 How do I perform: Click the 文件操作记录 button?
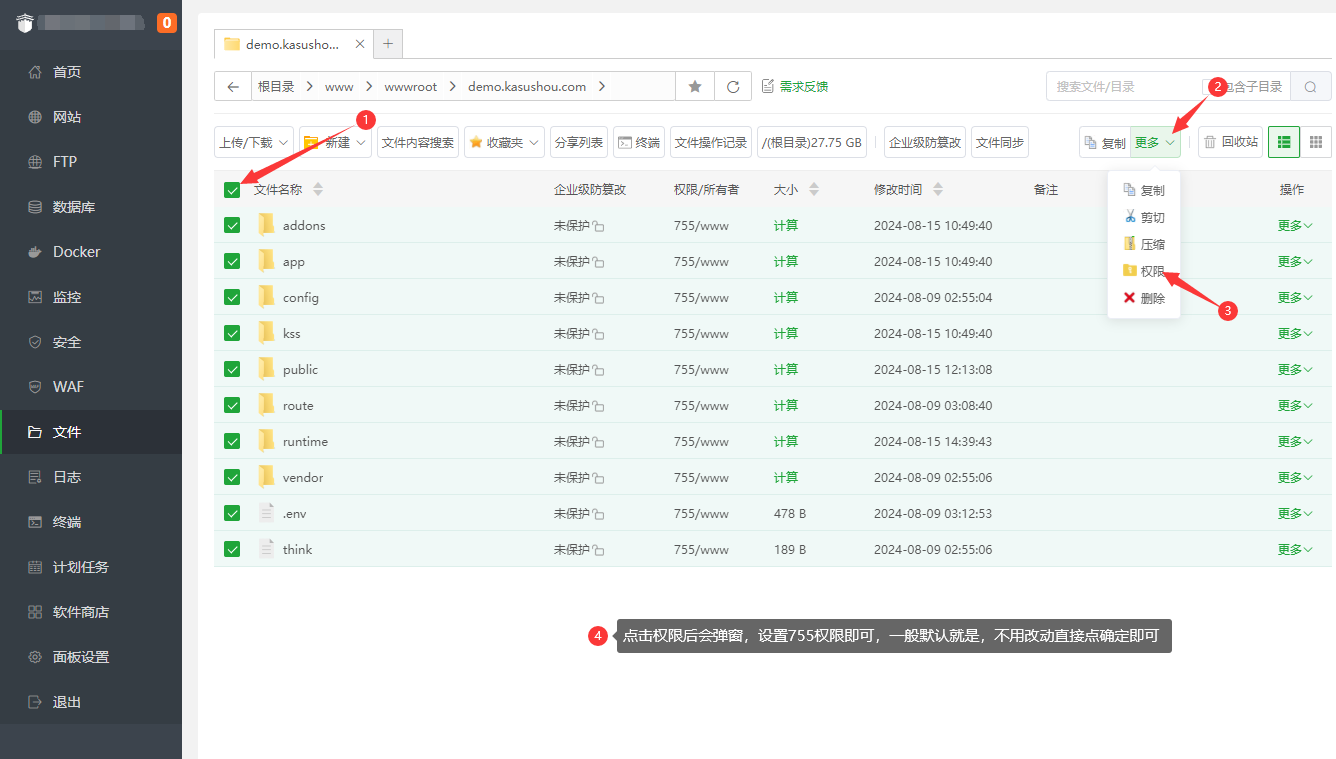pos(711,142)
